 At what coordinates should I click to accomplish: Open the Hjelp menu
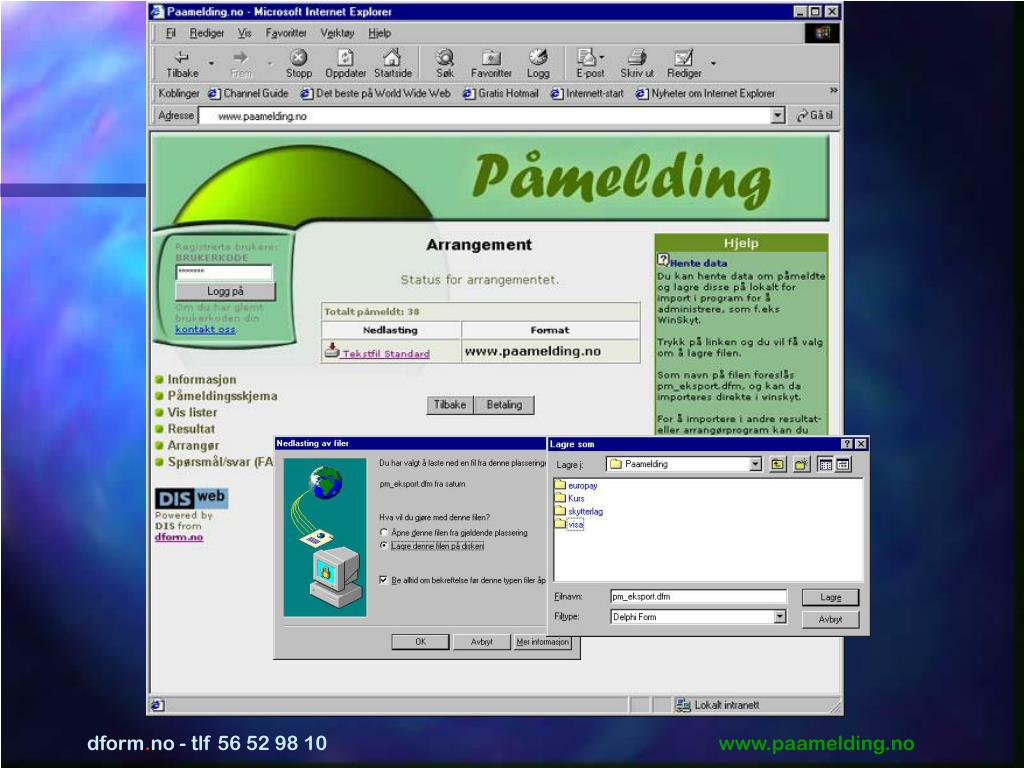[x=379, y=33]
